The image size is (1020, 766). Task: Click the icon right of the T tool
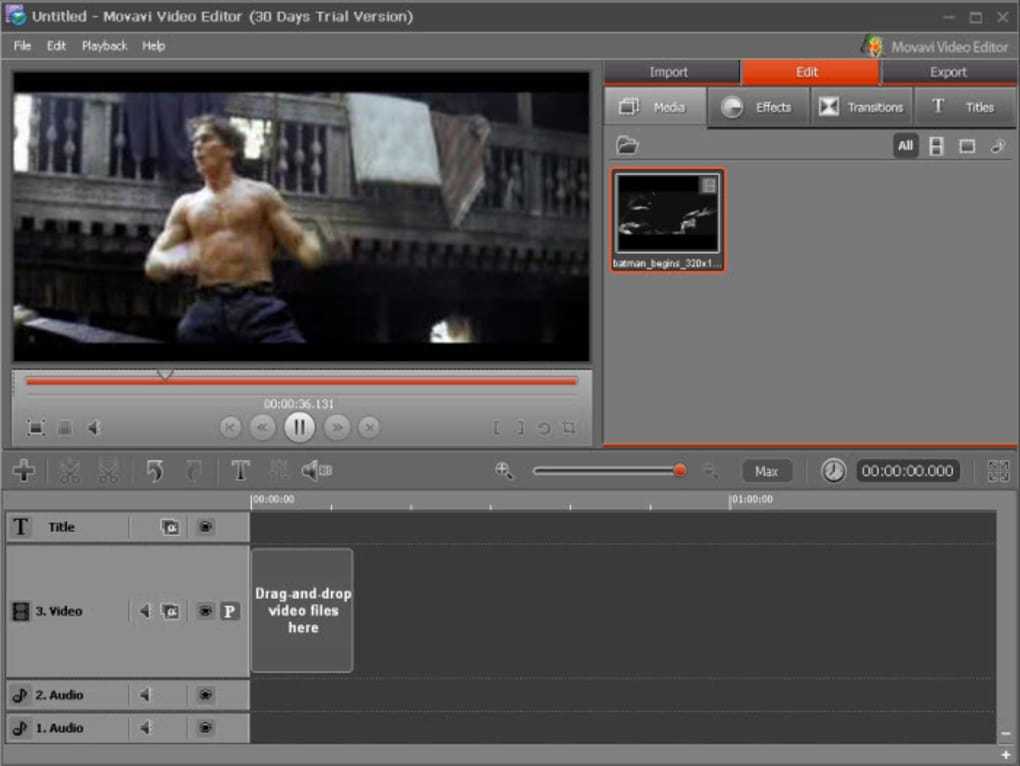[x=278, y=470]
